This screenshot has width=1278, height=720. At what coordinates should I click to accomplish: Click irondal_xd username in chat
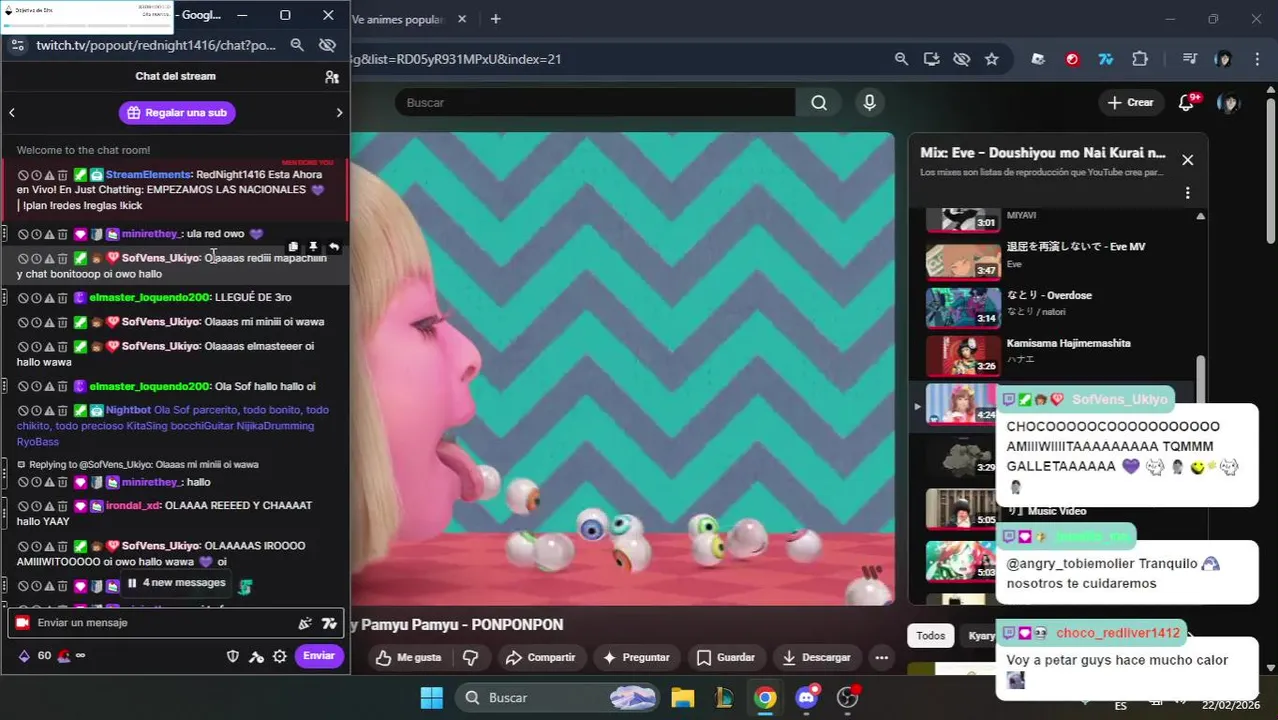(133, 506)
